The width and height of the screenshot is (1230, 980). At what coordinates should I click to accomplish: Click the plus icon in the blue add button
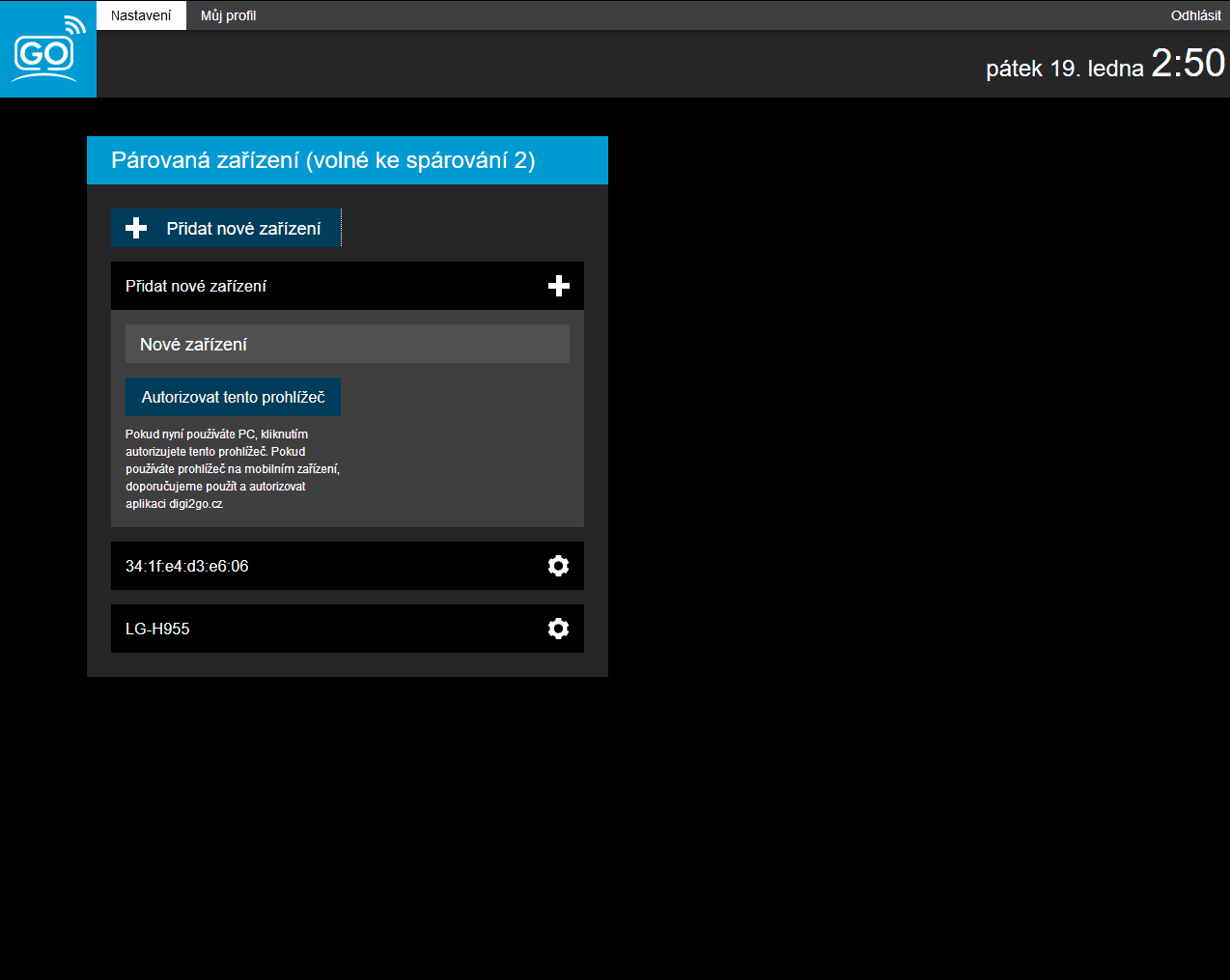[x=137, y=228]
